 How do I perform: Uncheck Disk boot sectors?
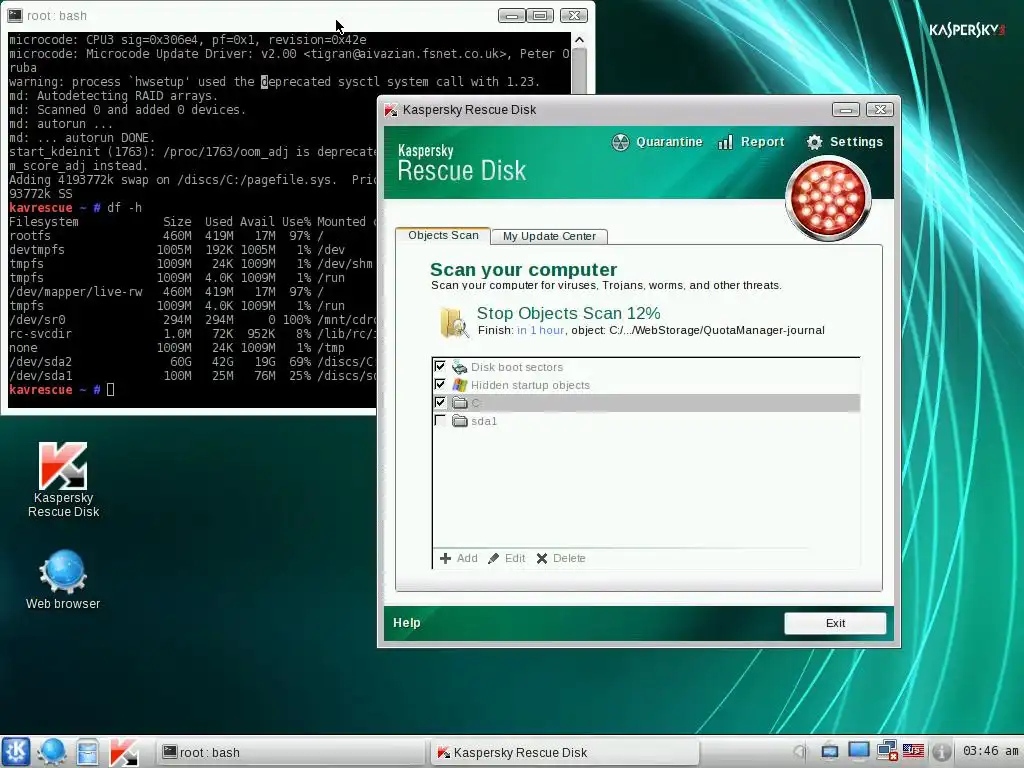point(440,366)
